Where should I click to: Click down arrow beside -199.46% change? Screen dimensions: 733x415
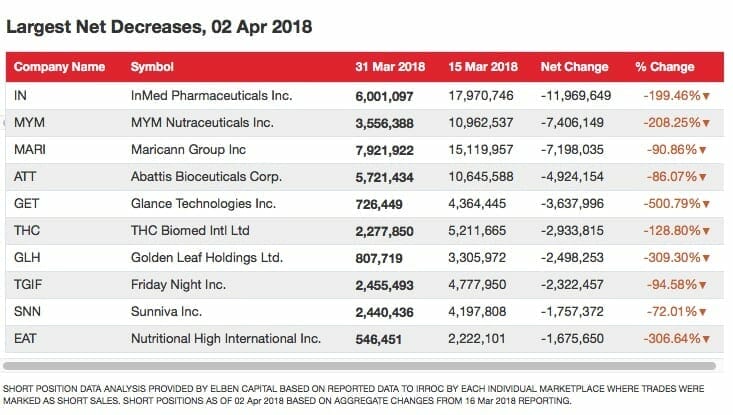706,96
